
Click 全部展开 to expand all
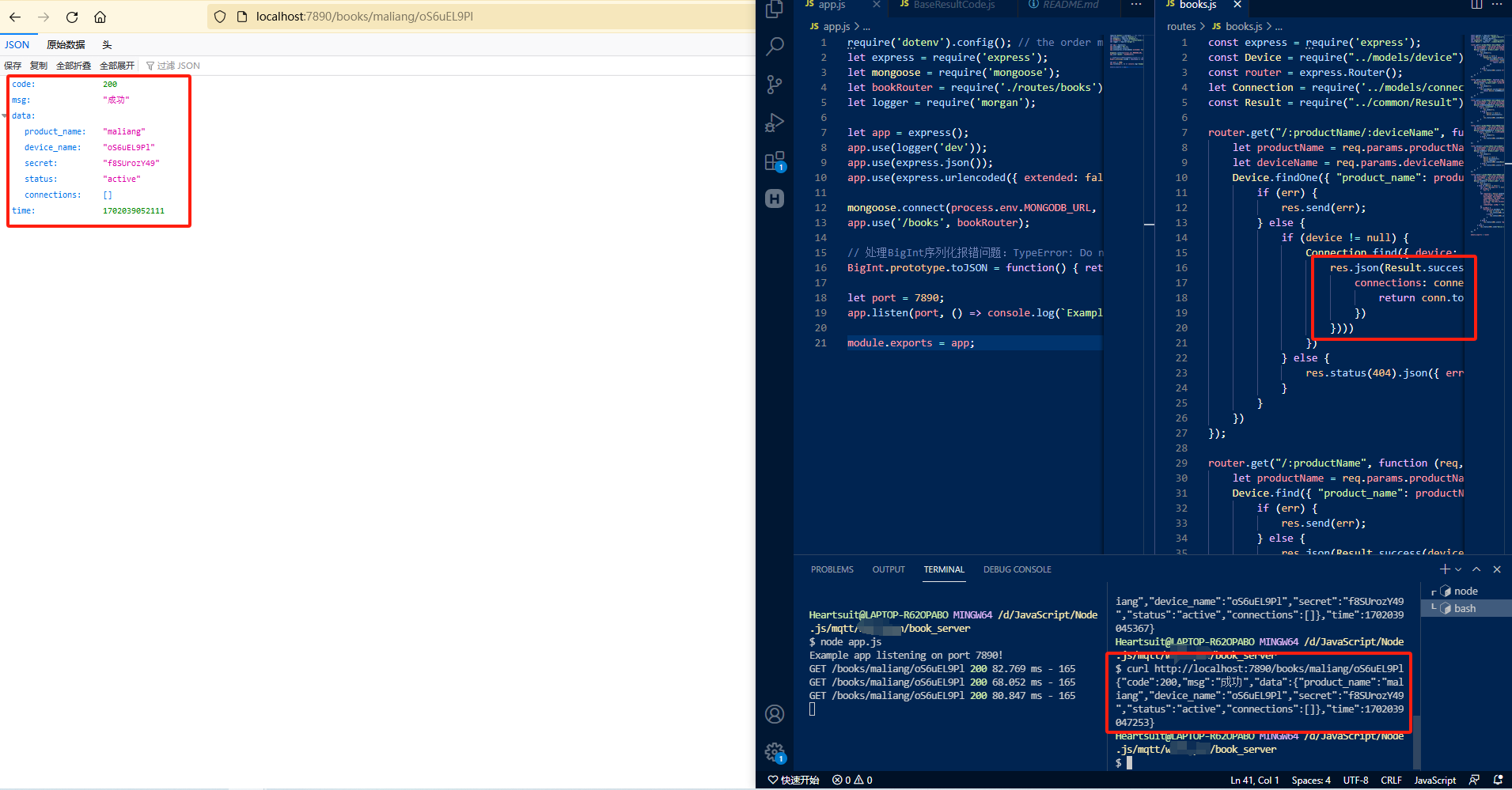pos(117,66)
